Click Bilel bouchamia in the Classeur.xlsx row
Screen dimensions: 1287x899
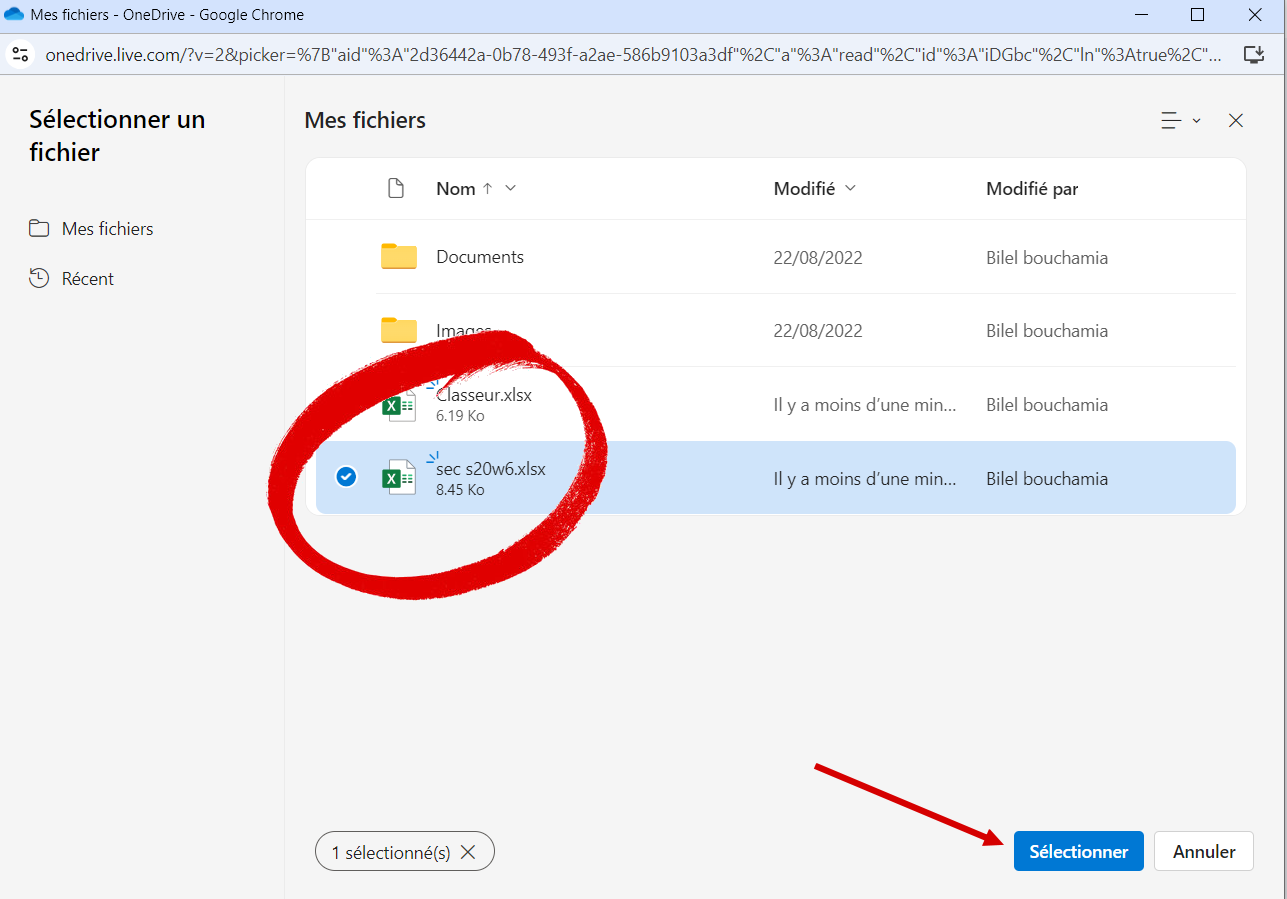[1047, 405]
